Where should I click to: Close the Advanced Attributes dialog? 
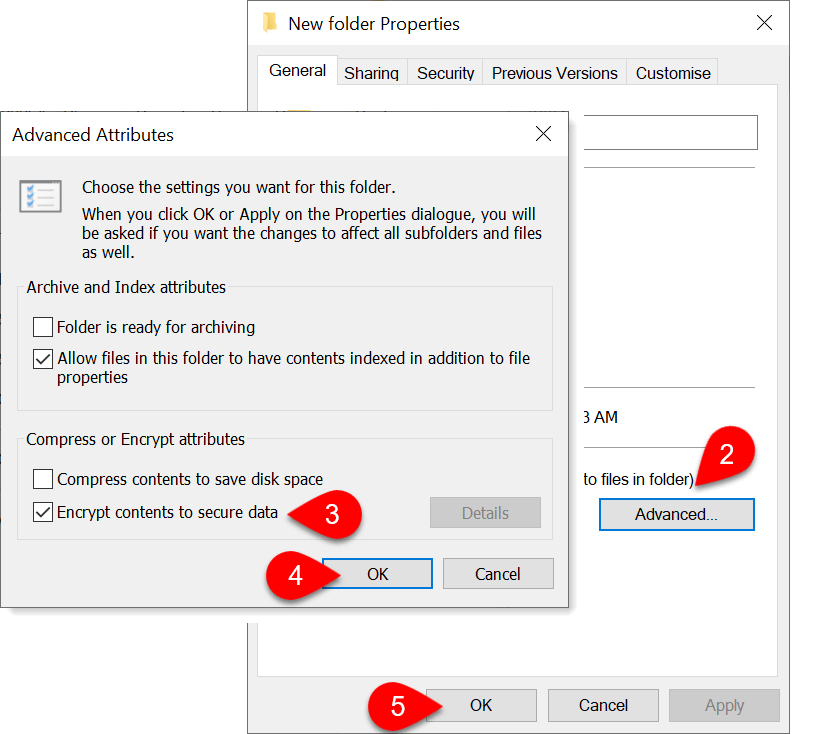click(543, 134)
